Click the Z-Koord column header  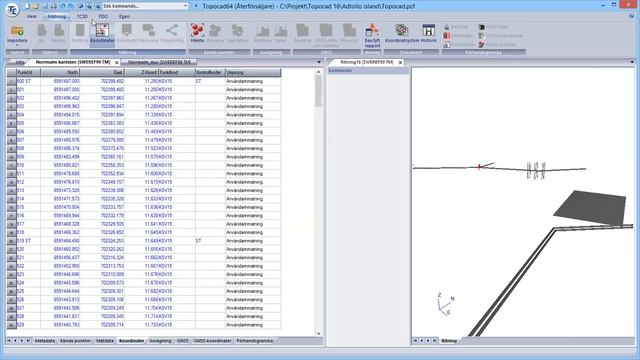[x=141, y=72]
